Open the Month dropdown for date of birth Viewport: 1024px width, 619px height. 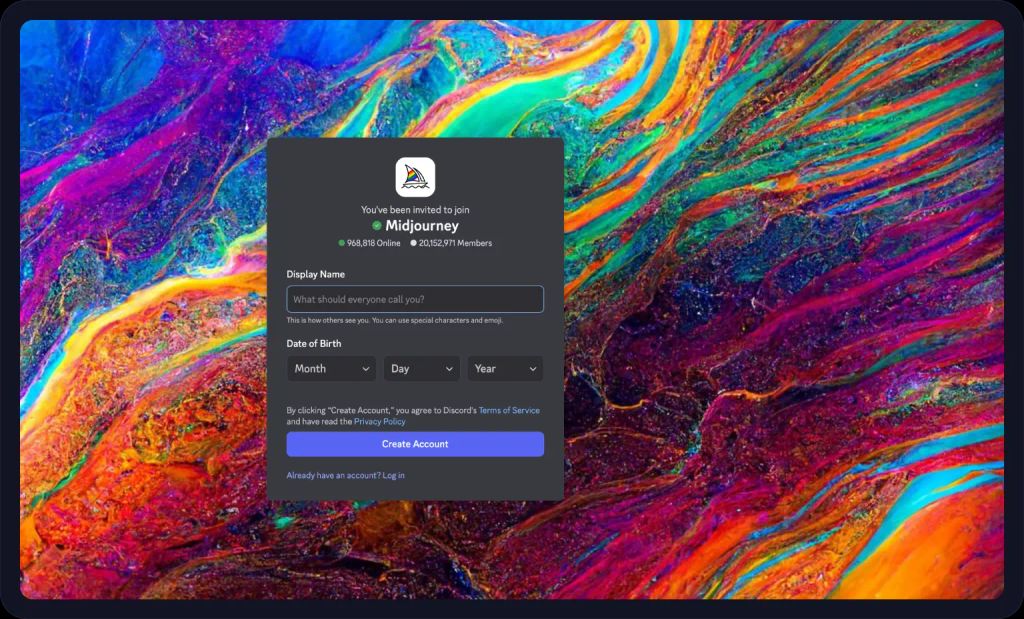click(x=331, y=369)
